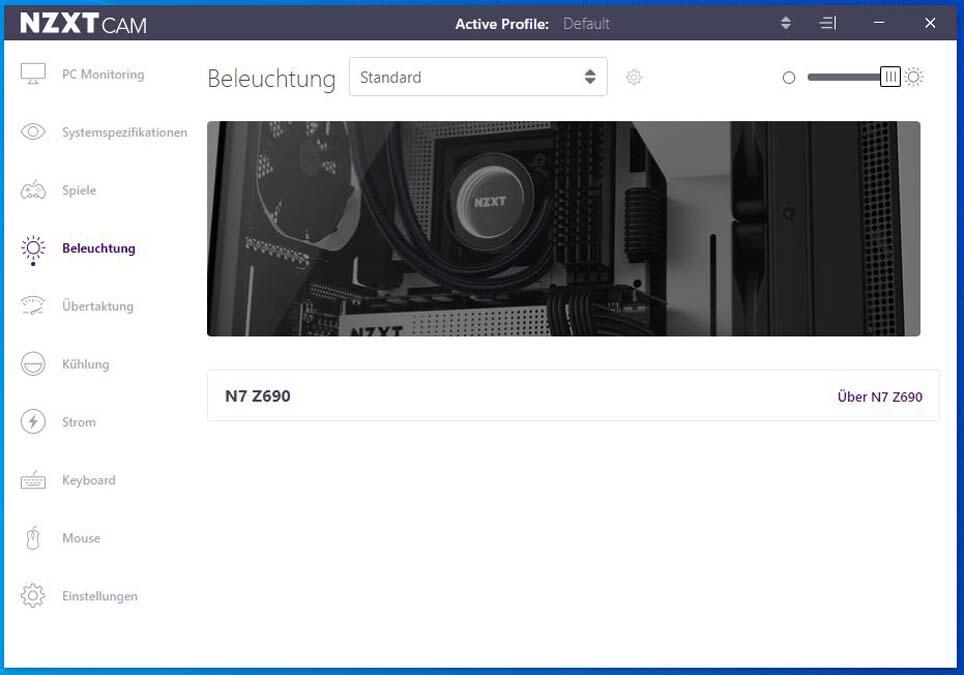Toggle the collapse sidebar menu icon
This screenshot has height=675, width=964.
pyautogui.click(x=828, y=23)
